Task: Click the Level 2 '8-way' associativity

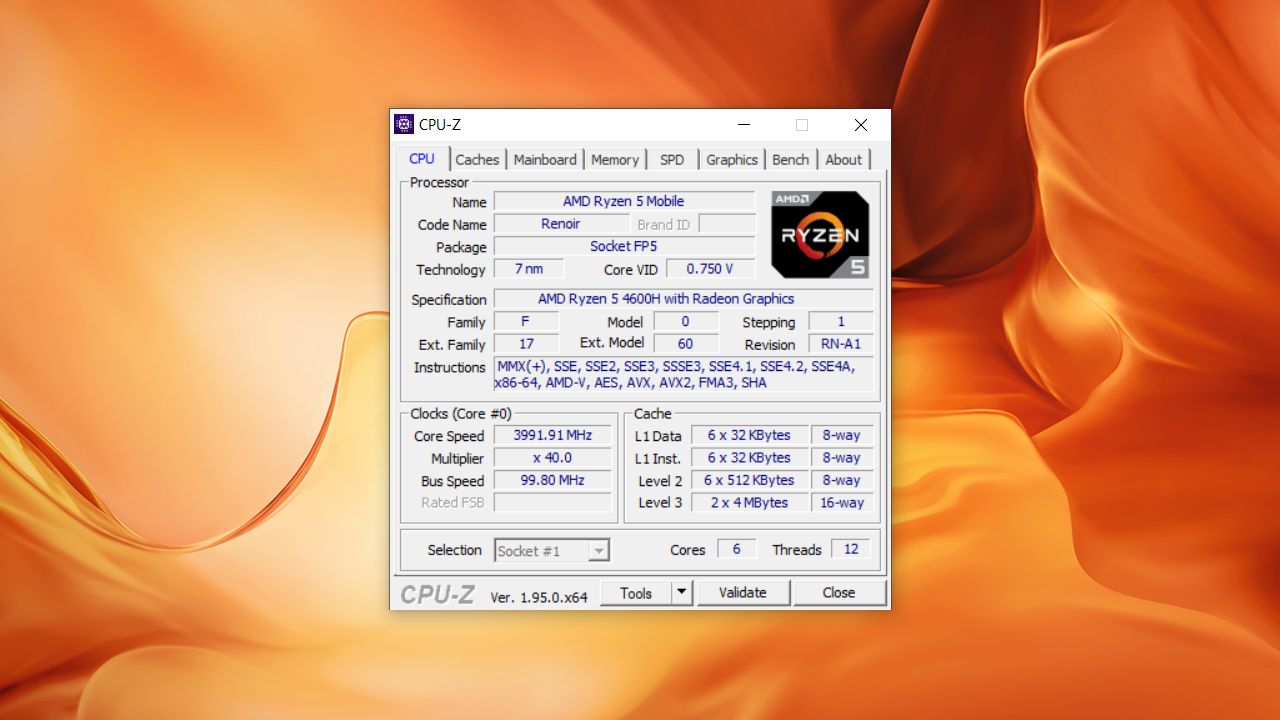Action: (x=842, y=480)
